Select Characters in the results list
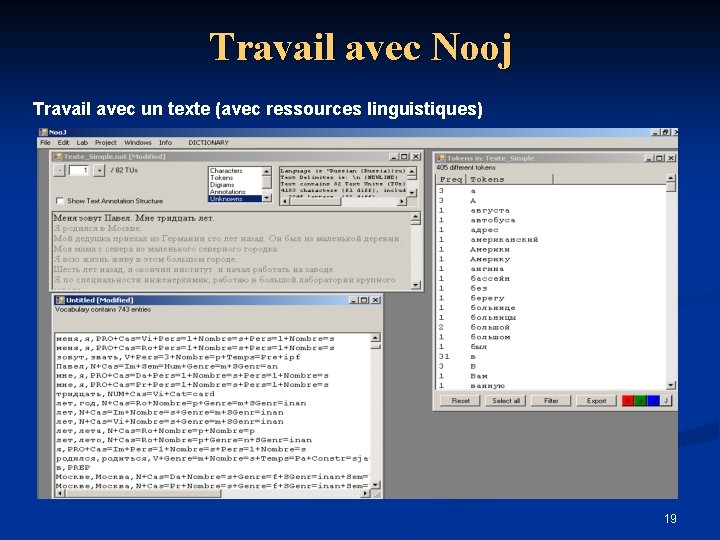This screenshot has height=540, width=720. coord(226,170)
